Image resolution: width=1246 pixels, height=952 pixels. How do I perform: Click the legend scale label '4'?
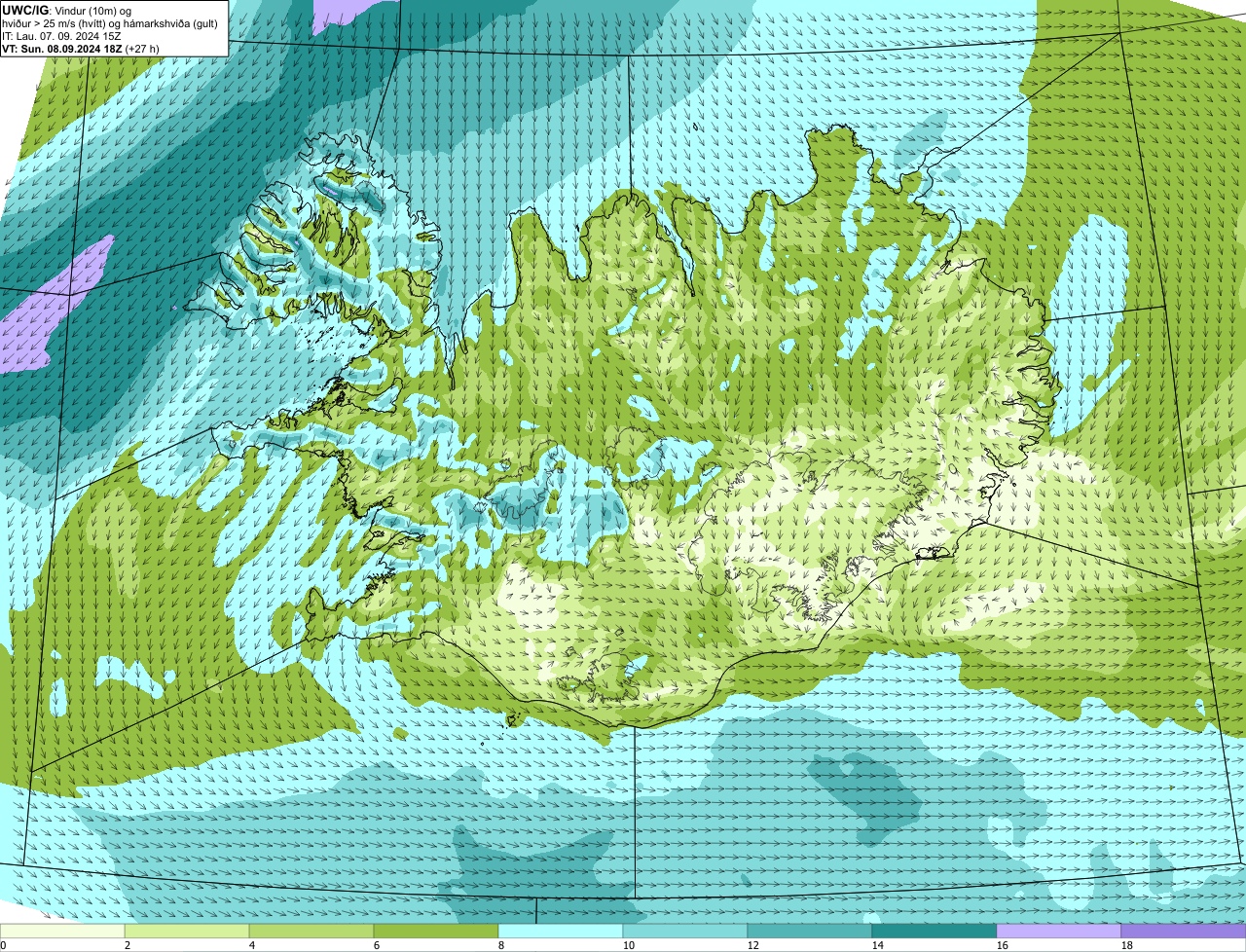click(x=251, y=945)
